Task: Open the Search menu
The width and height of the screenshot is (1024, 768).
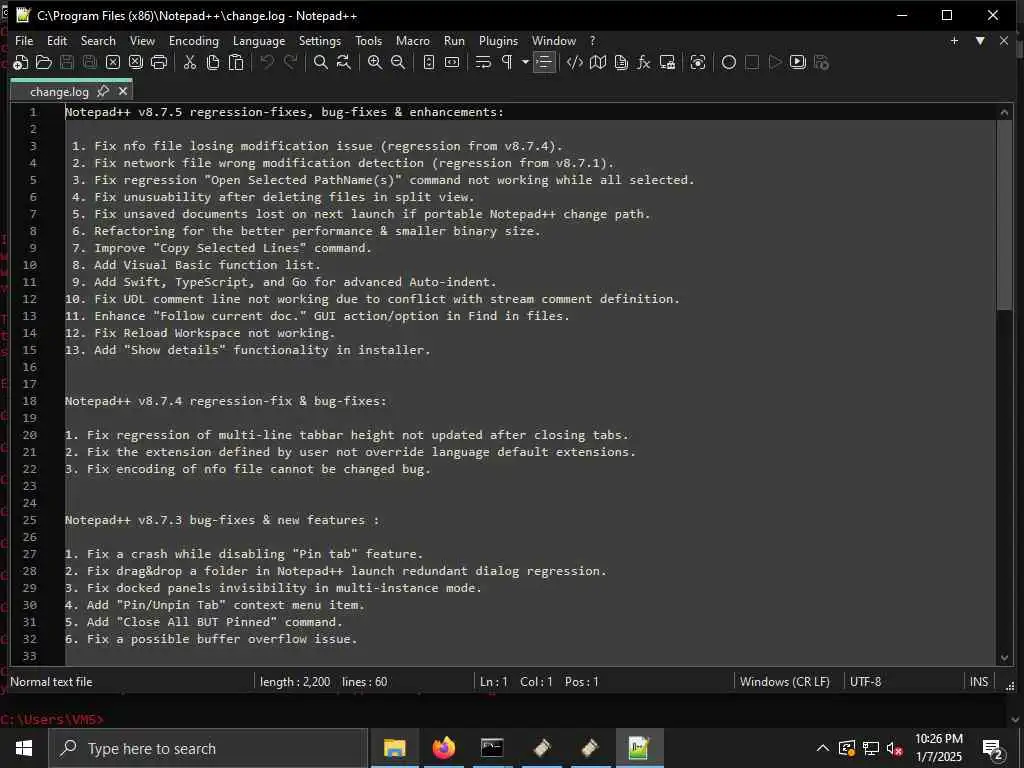Action: tap(98, 40)
